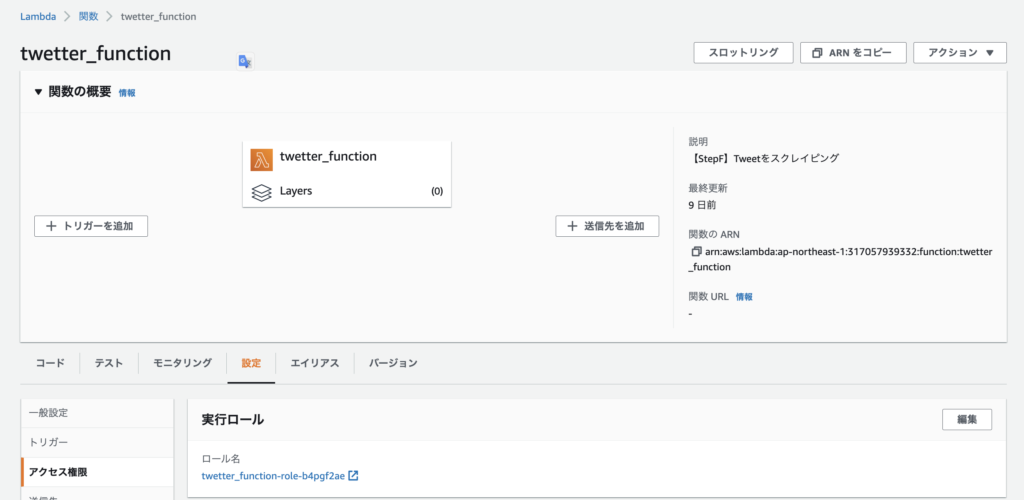Open the 情報 link beside 関数 URL
1024x500 pixels.
tap(744, 296)
